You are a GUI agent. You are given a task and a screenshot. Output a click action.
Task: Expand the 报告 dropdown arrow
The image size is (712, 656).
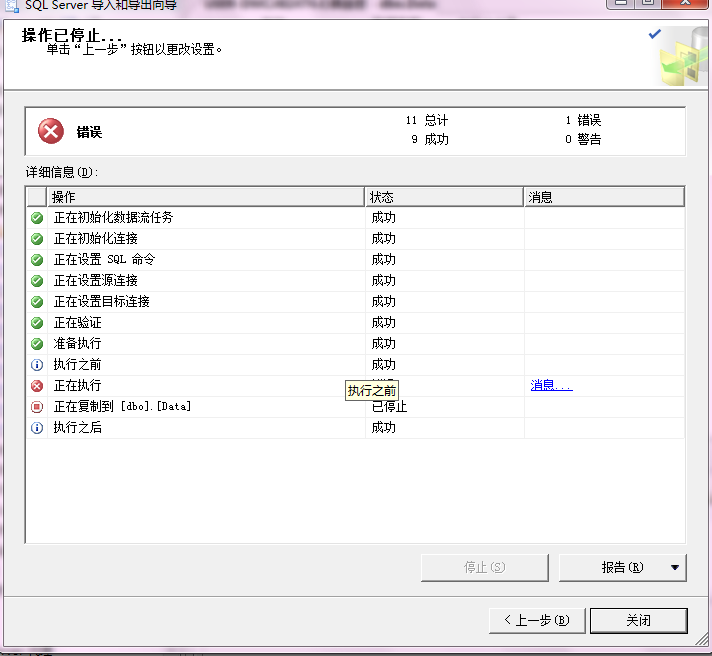[x=675, y=568]
